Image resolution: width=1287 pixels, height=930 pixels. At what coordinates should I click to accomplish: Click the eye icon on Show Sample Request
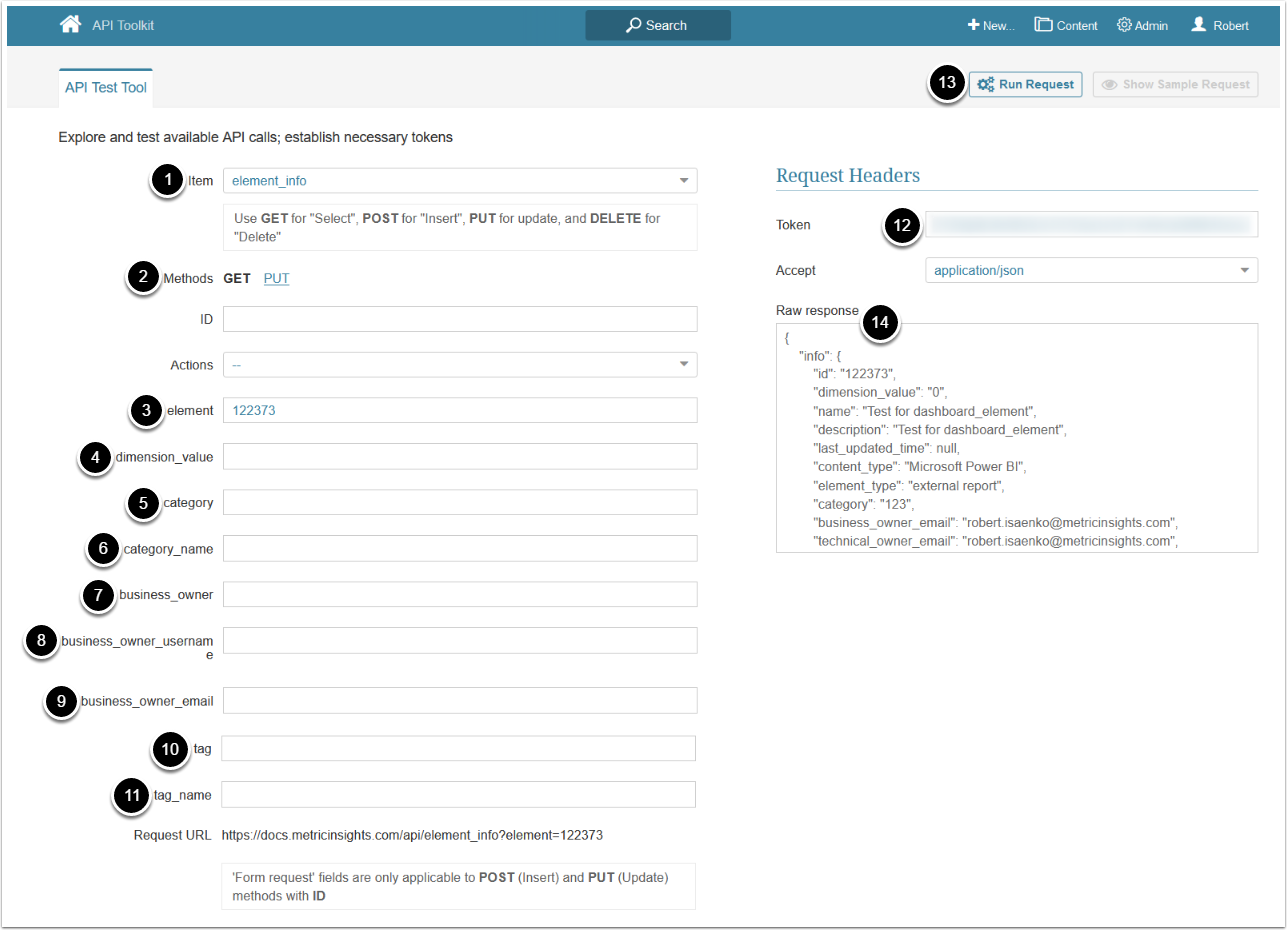click(x=1109, y=85)
